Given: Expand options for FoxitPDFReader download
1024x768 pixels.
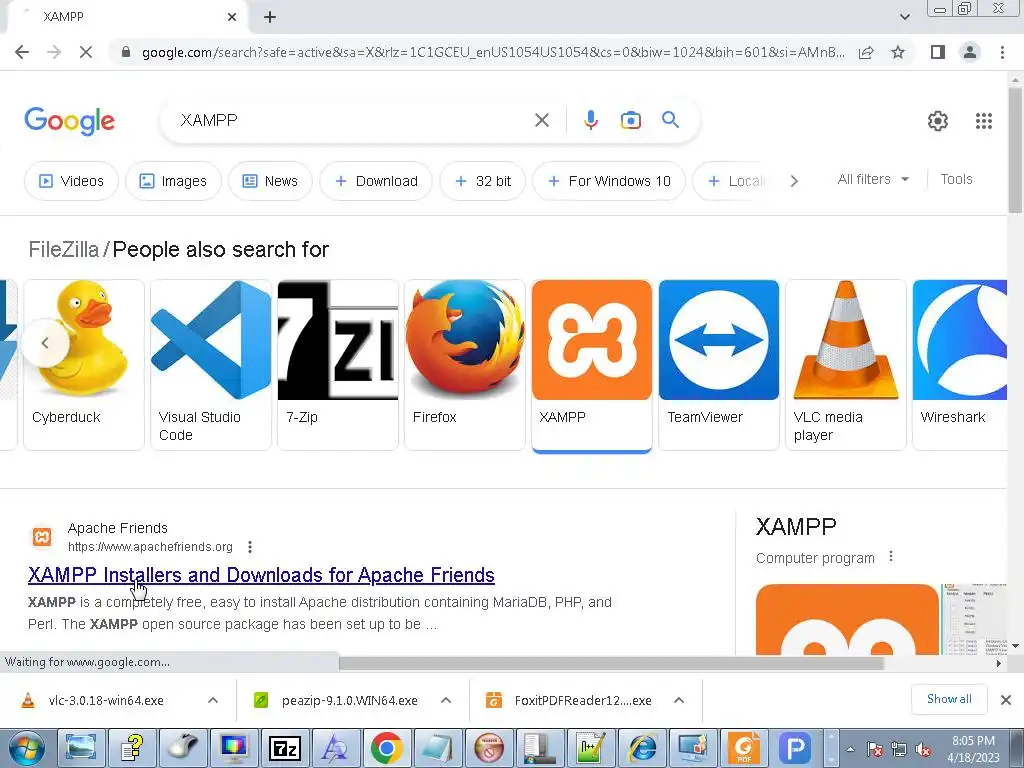Looking at the screenshot, I should (x=679, y=701).
